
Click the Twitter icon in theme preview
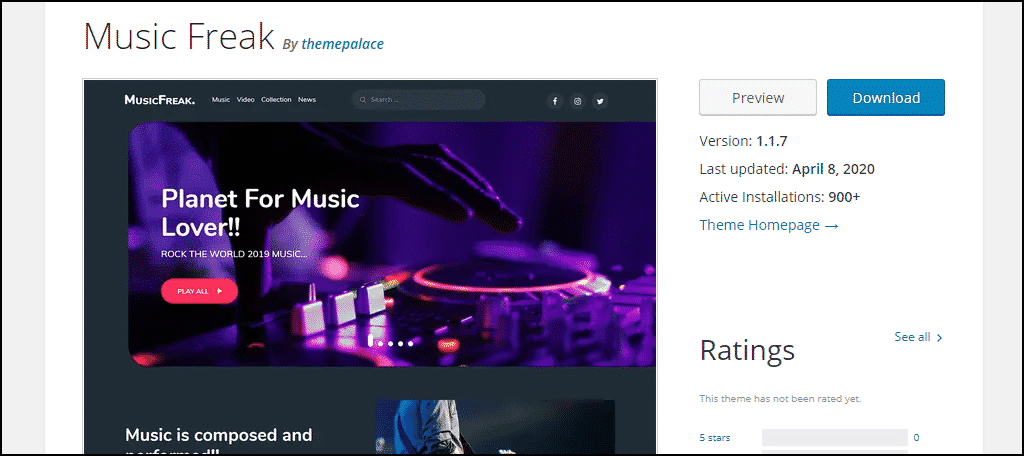[600, 101]
